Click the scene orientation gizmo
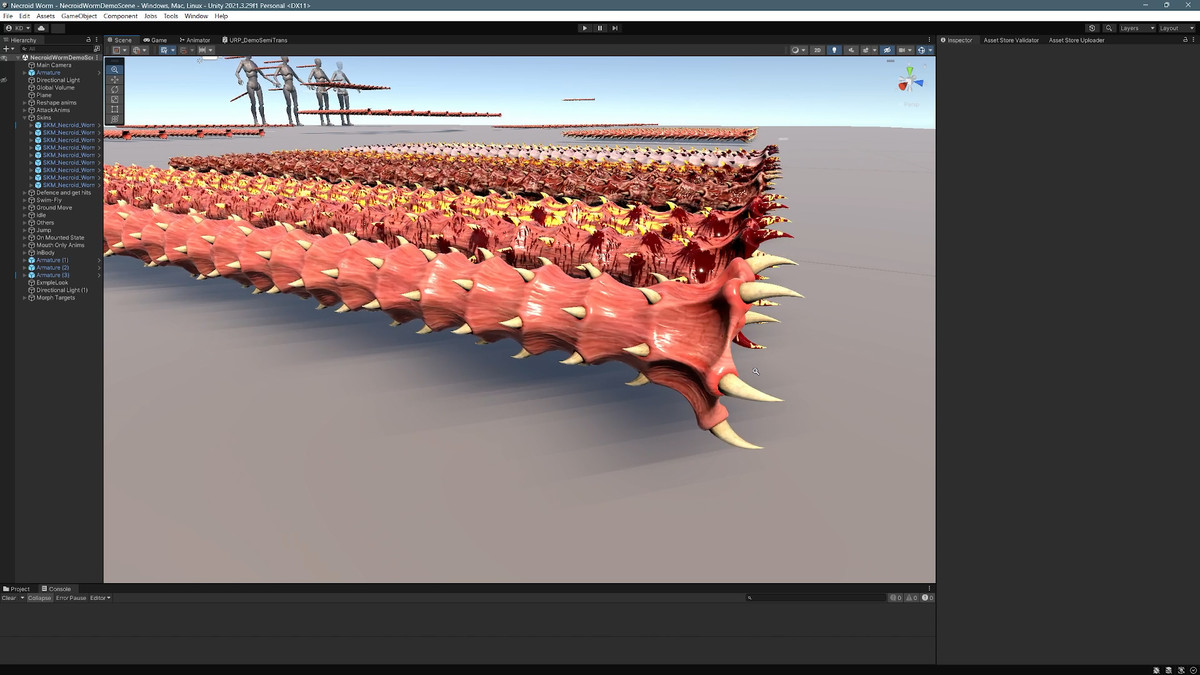The image size is (1200, 675). pyautogui.click(x=910, y=81)
